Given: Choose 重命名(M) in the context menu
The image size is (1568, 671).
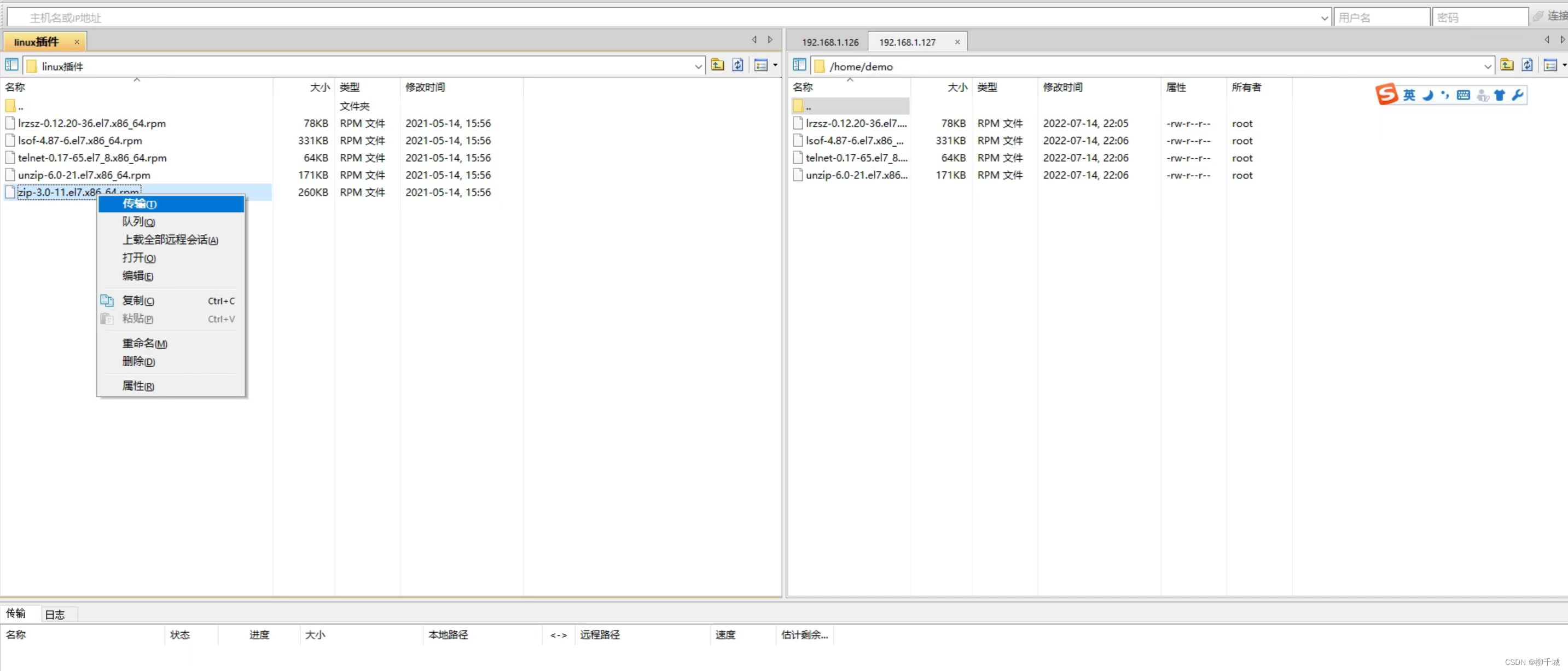Looking at the screenshot, I should pyautogui.click(x=171, y=343).
